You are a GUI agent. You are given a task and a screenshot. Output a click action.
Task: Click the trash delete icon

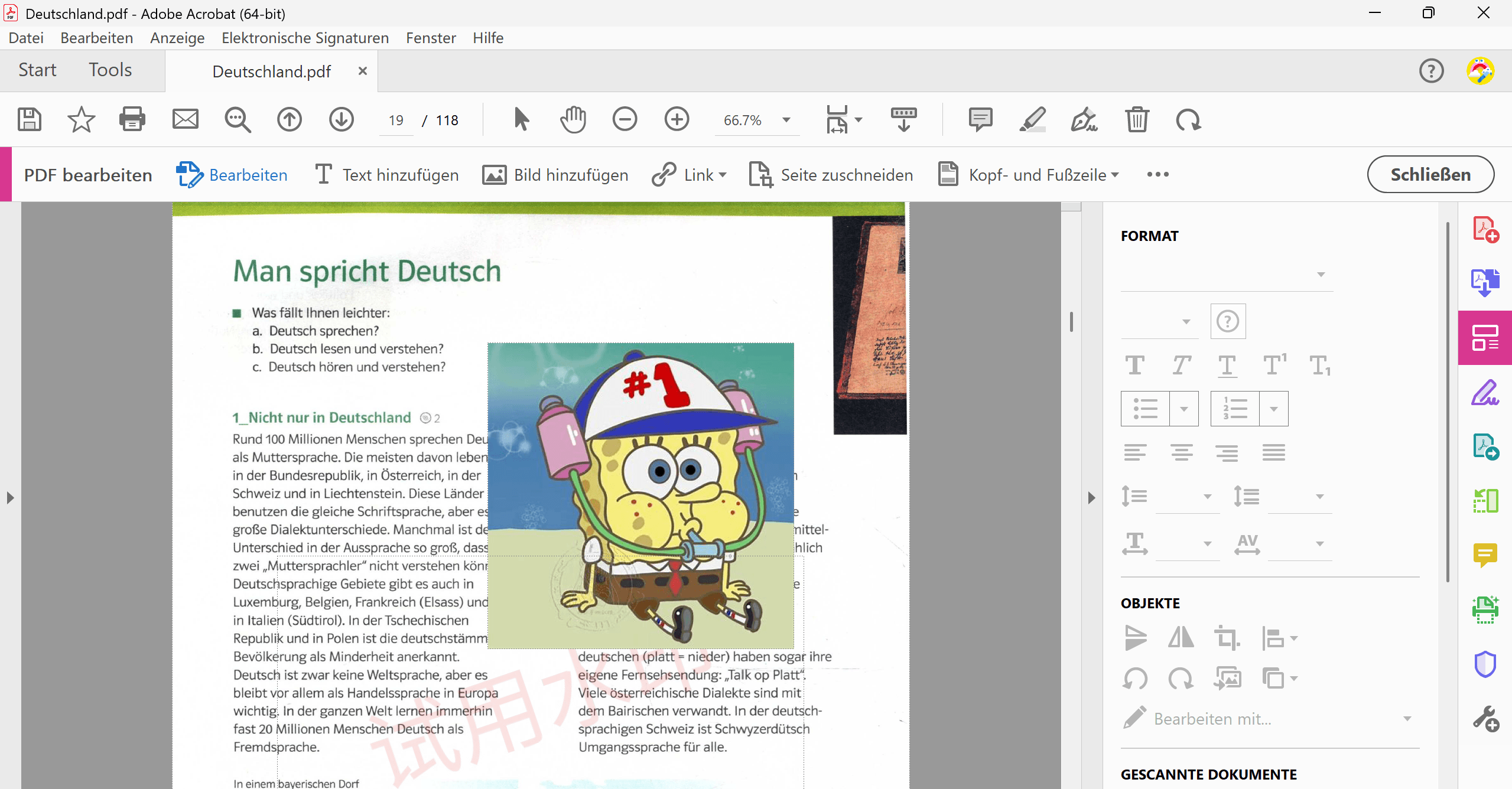click(1136, 120)
